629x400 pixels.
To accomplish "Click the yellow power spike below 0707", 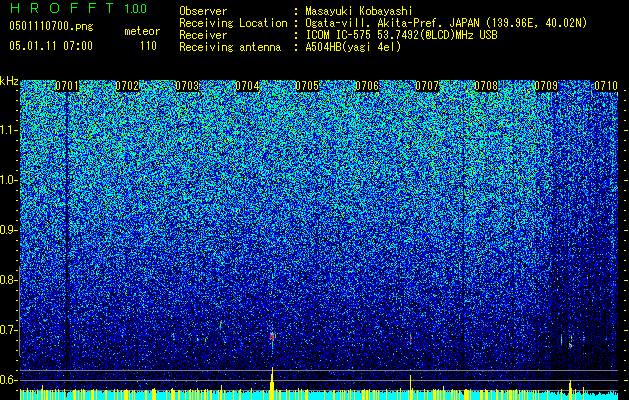I will tap(410, 387).
